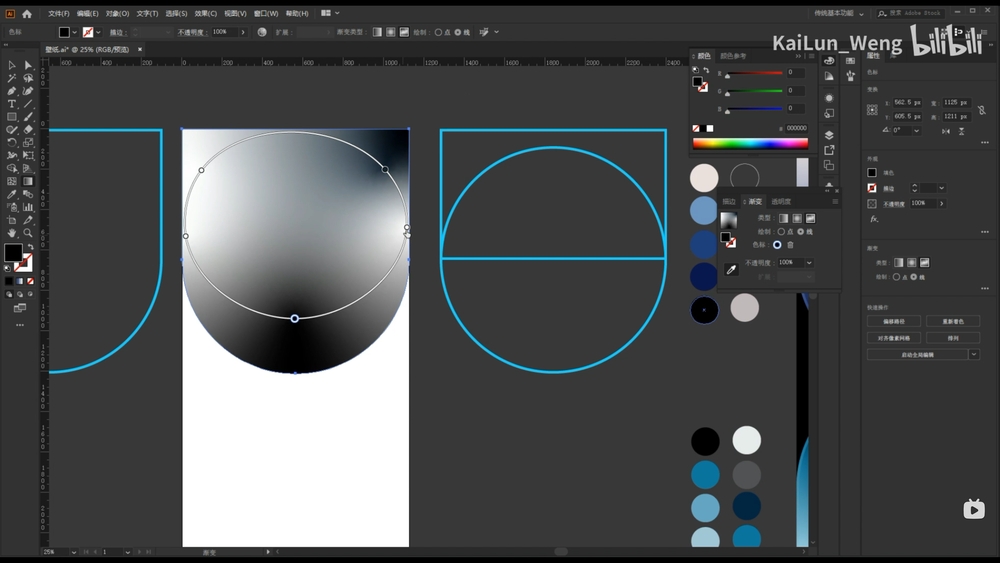Open opacity dropdown in Gradient panel
This screenshot has height=563, width=1000.
(809, 263)
